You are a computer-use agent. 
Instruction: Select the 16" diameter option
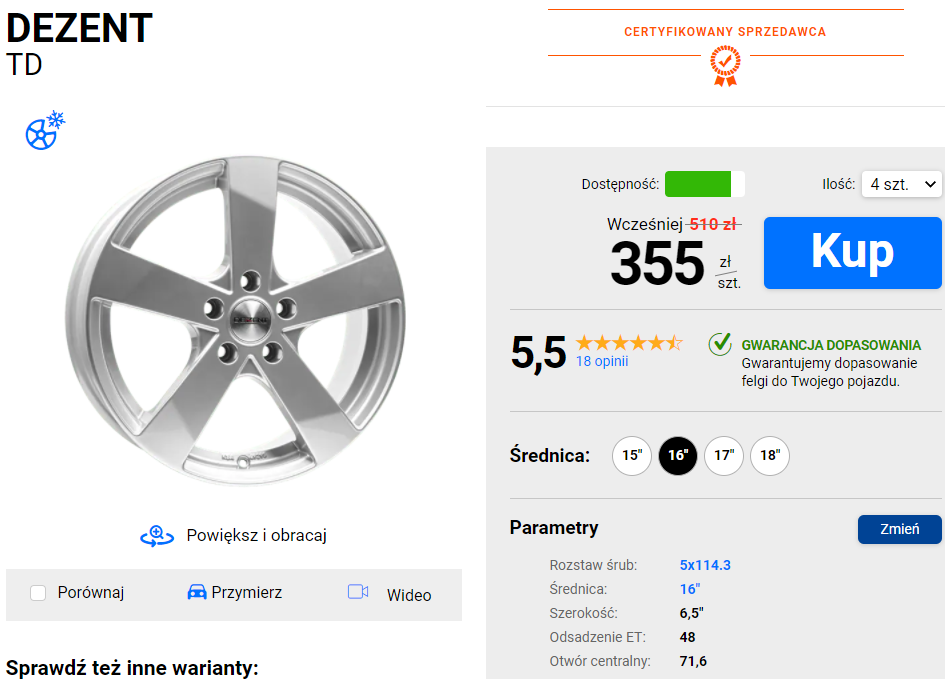(x=678, y=455)
